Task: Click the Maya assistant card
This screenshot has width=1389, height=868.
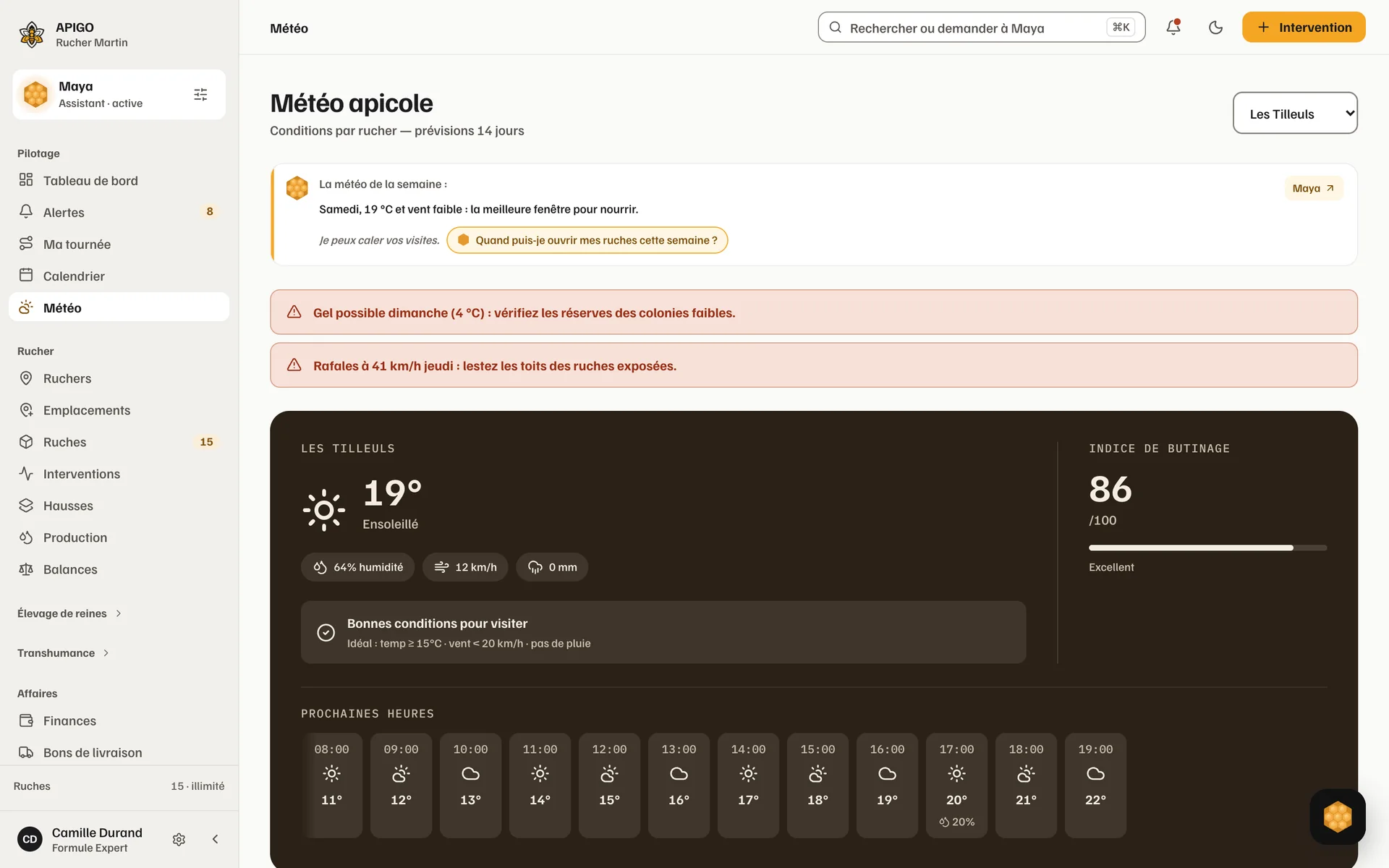Action: [119, 95]
